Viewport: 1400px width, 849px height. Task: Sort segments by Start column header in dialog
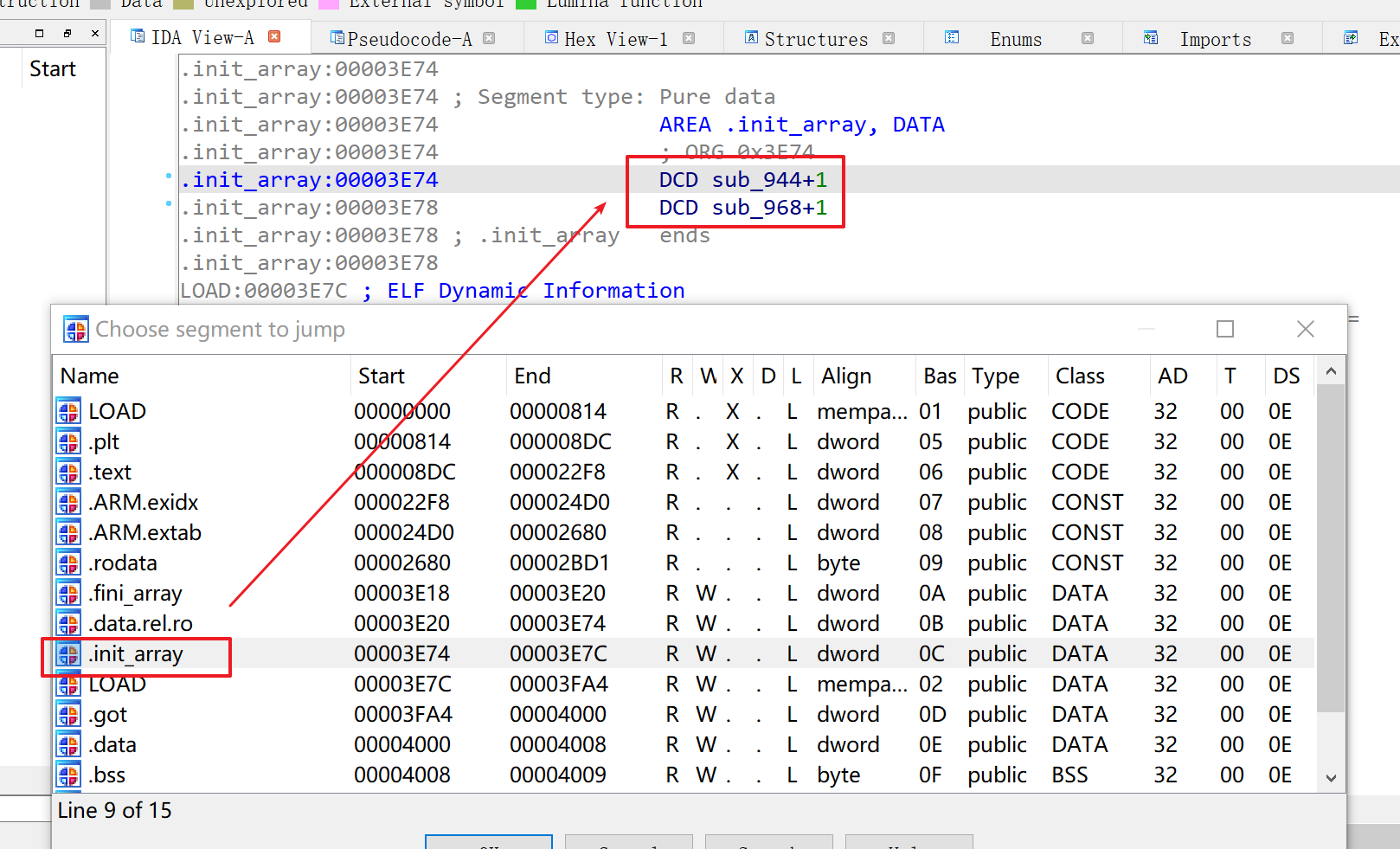tap(428, 376)
